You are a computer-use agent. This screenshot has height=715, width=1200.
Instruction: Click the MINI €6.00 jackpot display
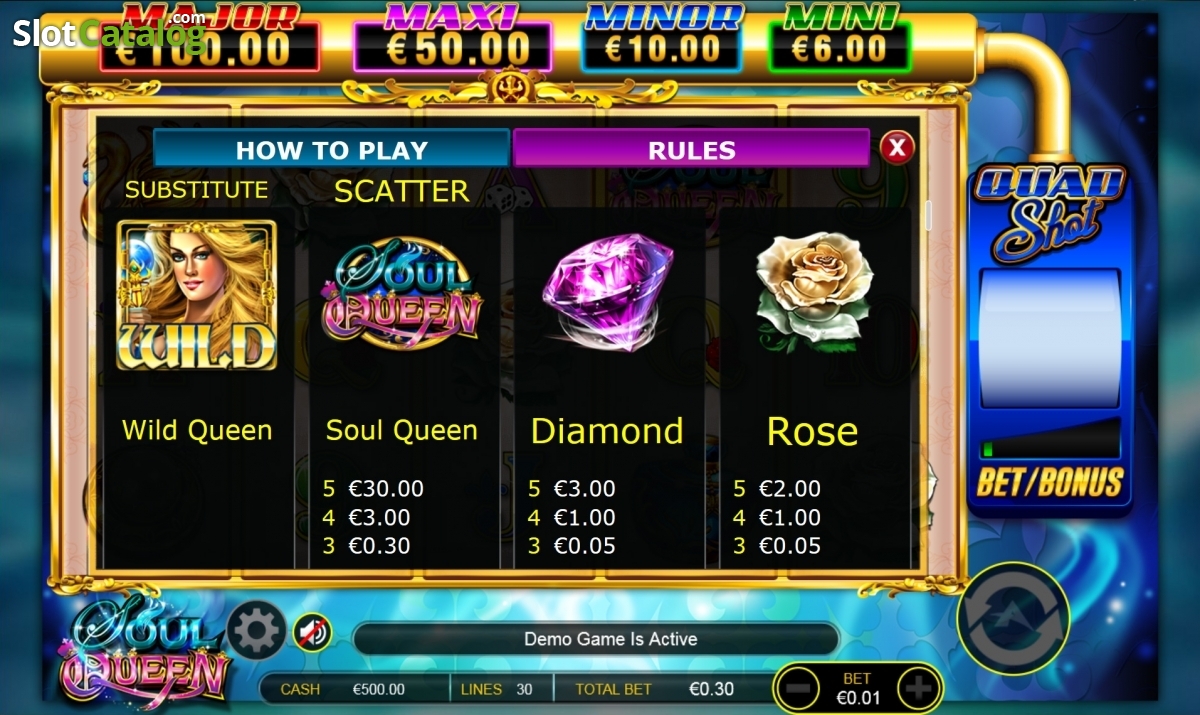point(838,40)
